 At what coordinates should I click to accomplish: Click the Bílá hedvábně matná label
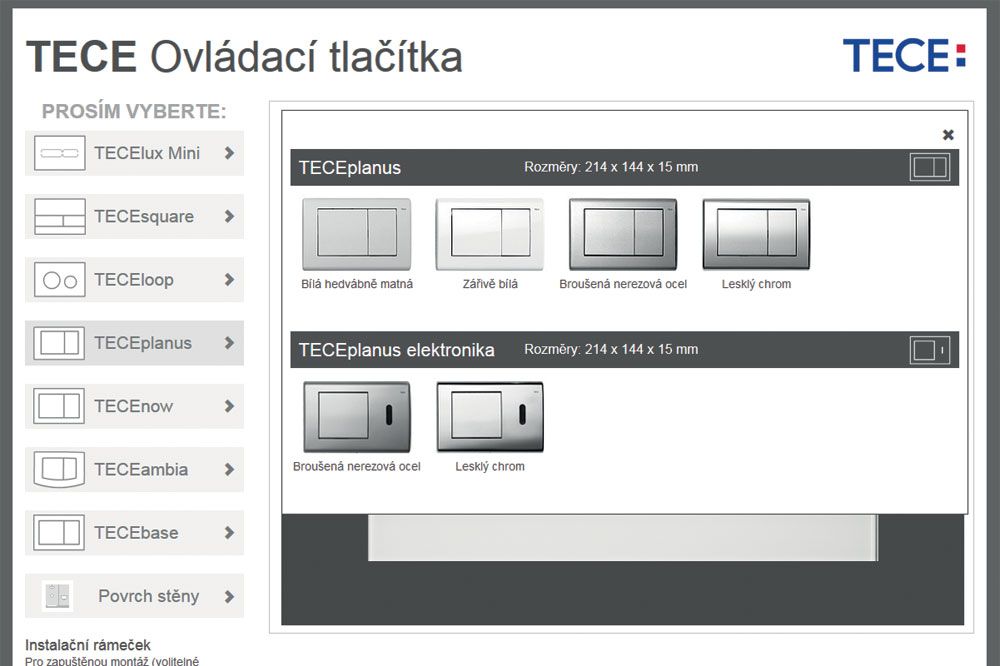coord(357,284)
